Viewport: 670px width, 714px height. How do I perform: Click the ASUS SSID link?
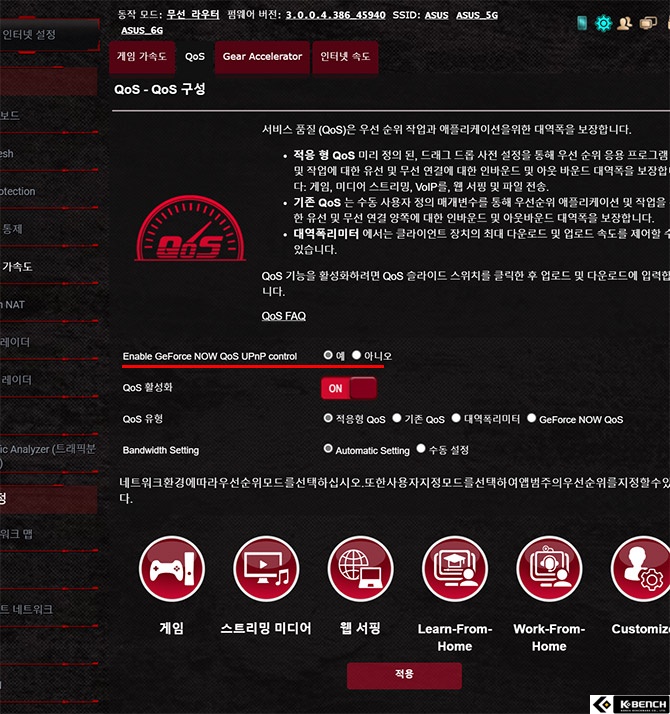[436, 15]
